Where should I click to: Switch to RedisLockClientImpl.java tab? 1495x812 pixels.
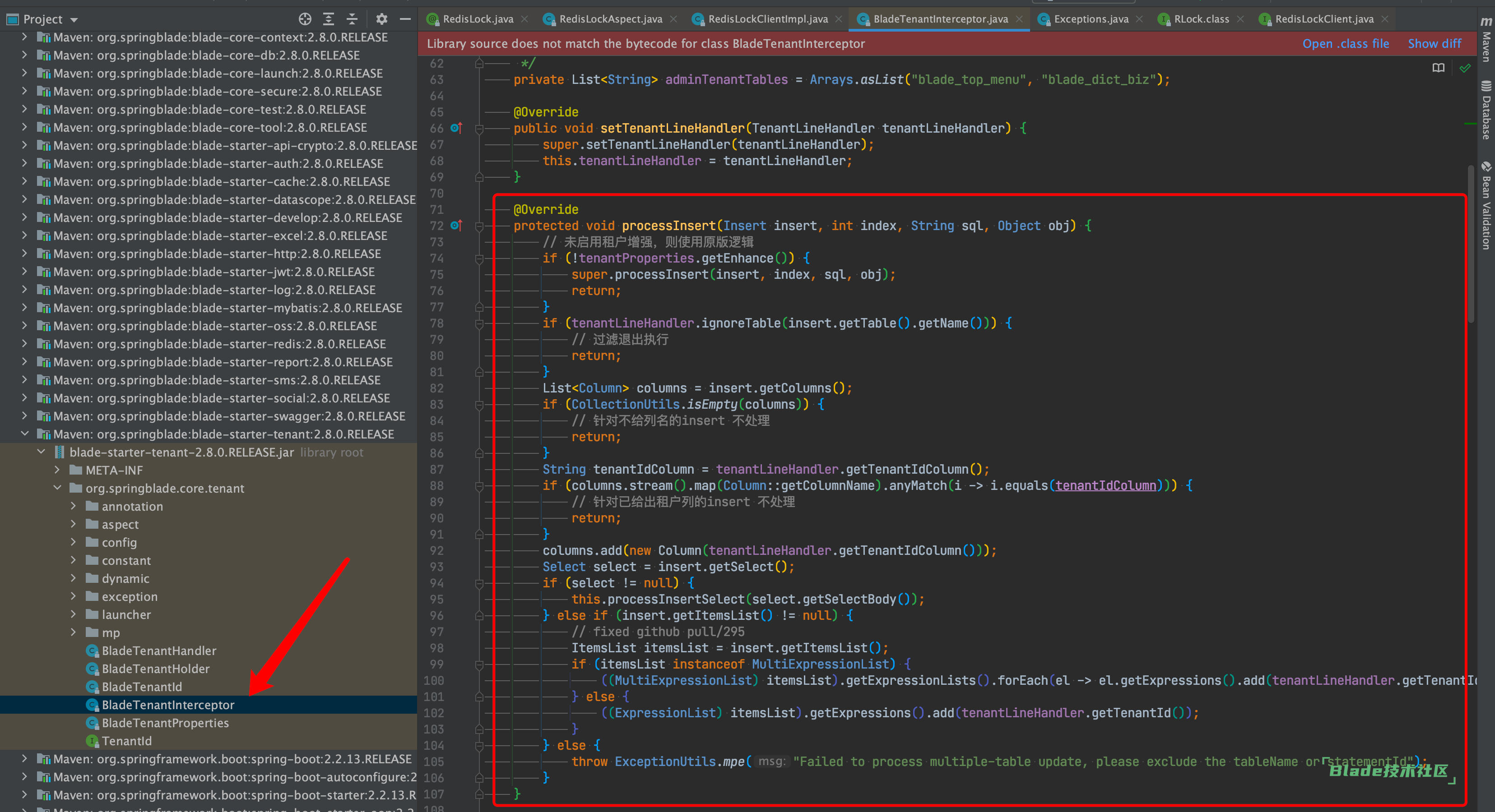768,19
